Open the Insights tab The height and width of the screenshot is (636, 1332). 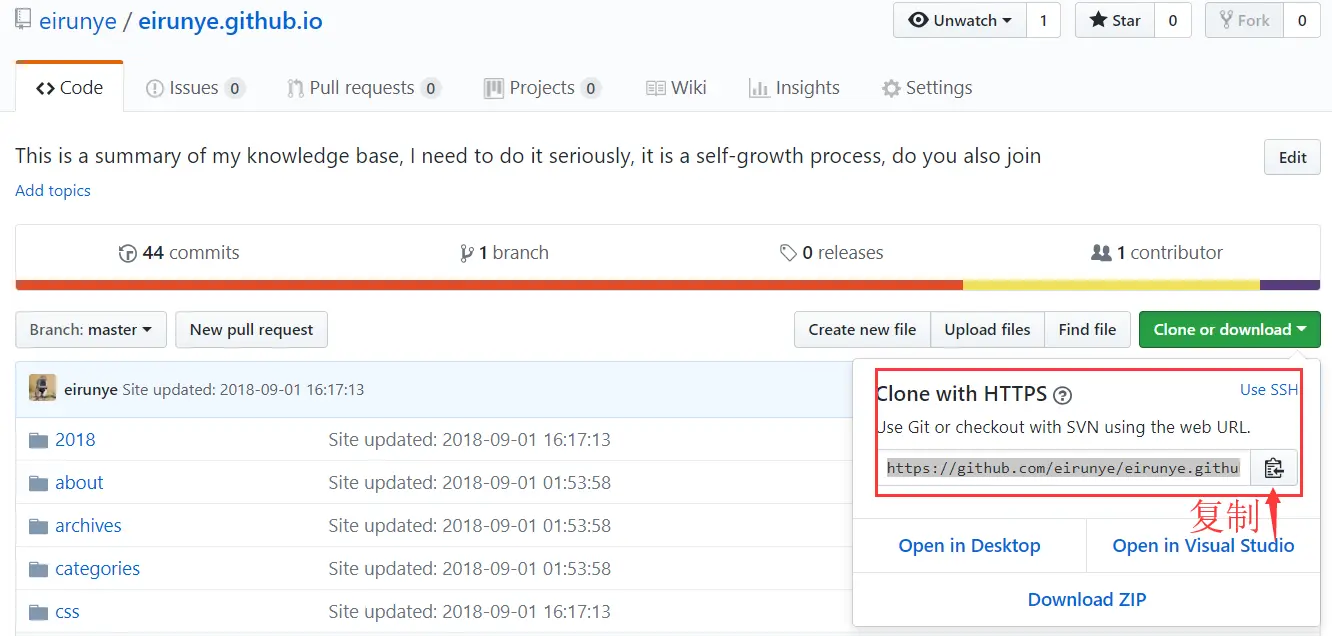[x=794, y=88]
